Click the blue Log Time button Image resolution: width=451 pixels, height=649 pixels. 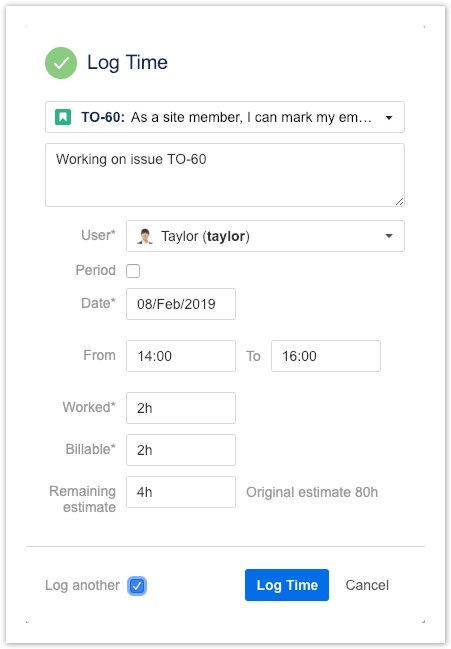point(287,585)
